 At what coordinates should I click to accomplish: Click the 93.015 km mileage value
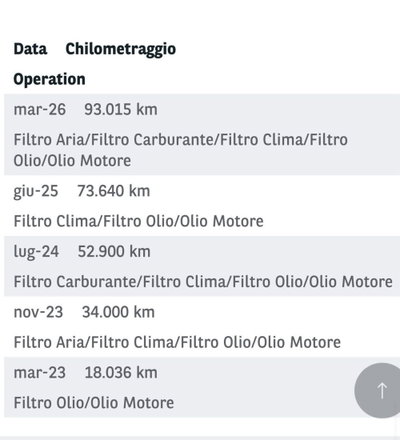click(x=121, y=109)
